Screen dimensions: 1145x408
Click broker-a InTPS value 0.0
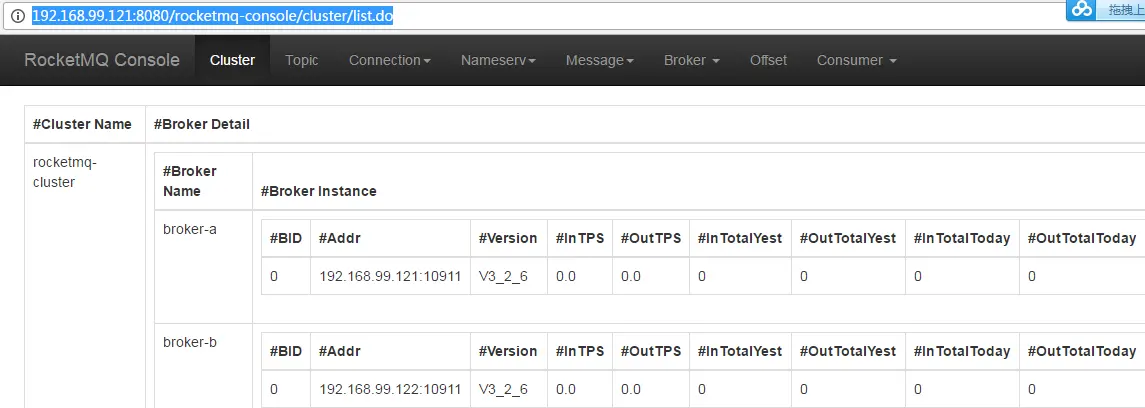click(x=564, y=277)
